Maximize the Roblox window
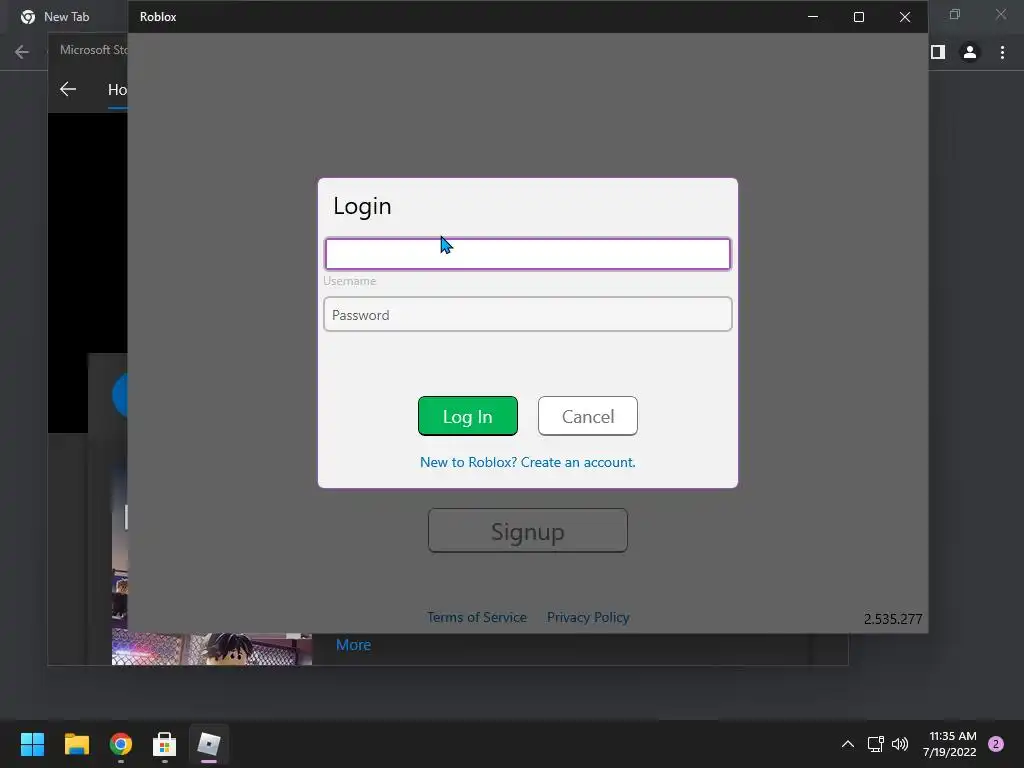1024x768 pixels. point(859,17)
